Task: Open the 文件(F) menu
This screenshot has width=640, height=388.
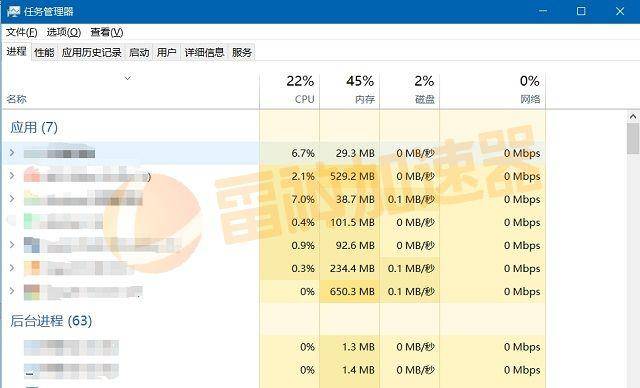Action: [22, 32]
